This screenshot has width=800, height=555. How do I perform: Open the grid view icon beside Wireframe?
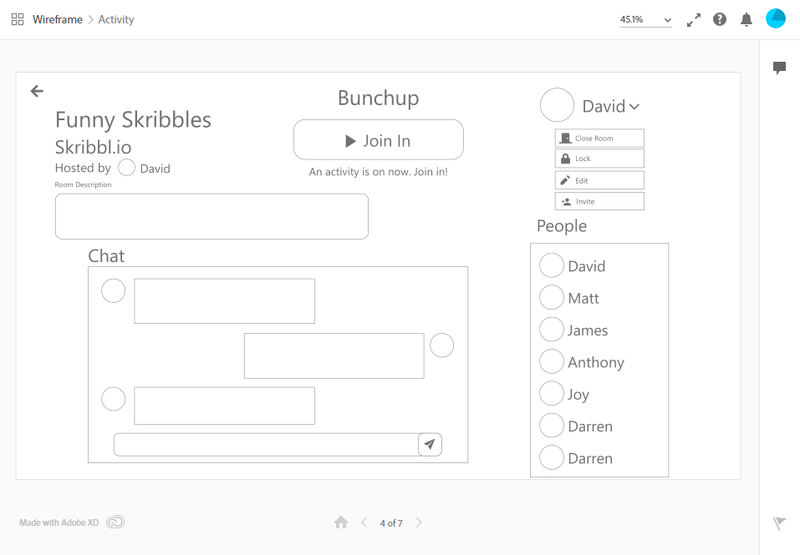(17, 19)
